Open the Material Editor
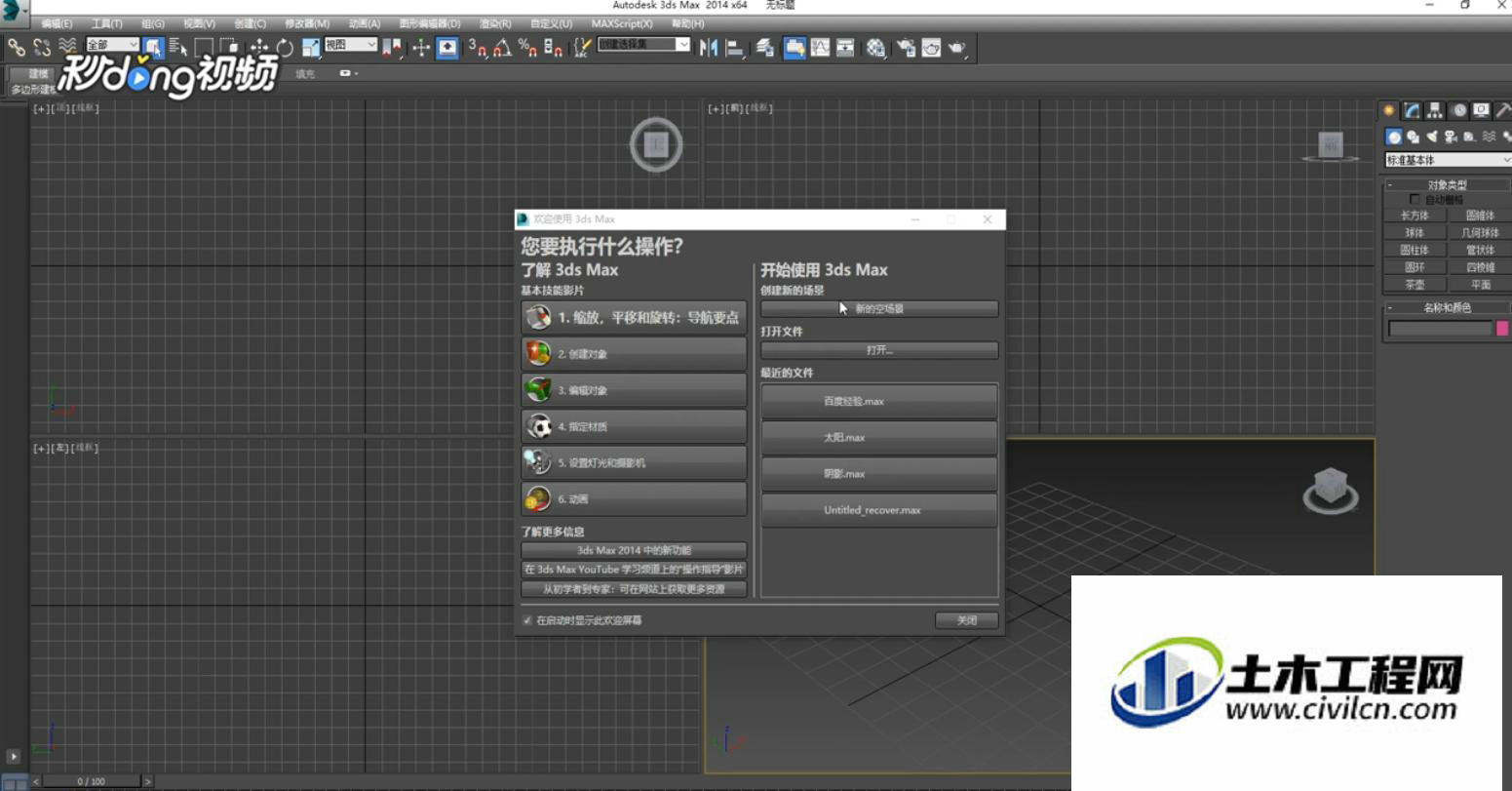Screen dimensions: 1512x791 874,47
